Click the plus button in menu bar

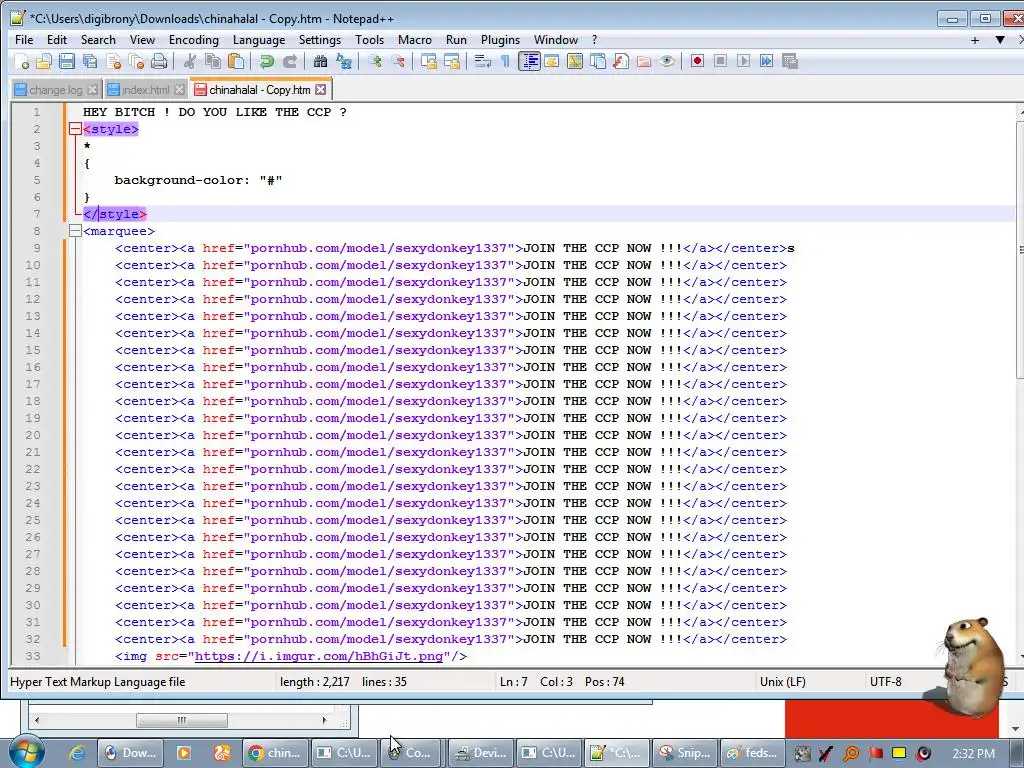[x=975, y=40]
